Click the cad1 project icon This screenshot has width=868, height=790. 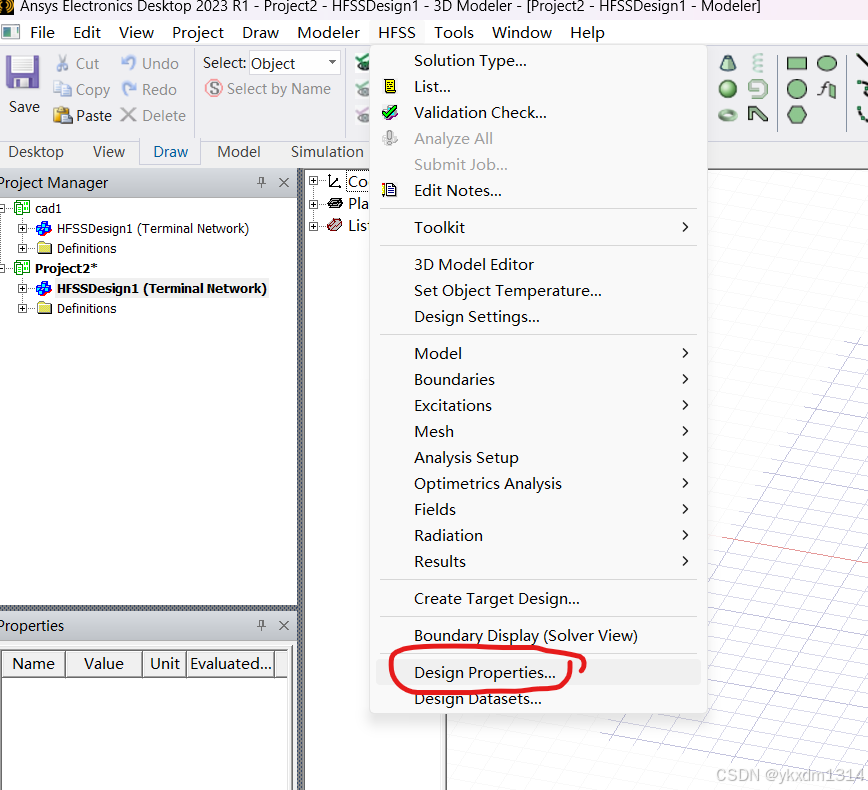point(22,208)
